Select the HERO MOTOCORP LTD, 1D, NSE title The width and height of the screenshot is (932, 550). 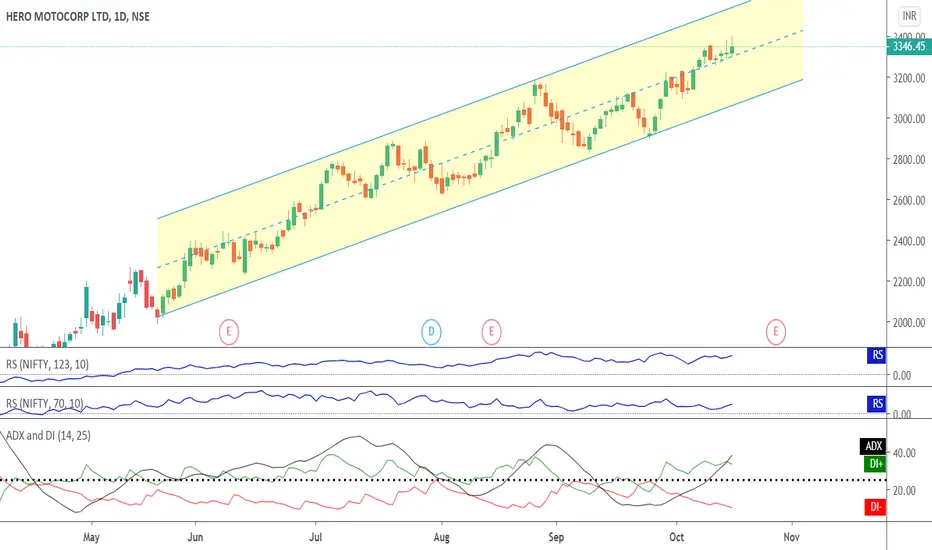tap(78, 17)
